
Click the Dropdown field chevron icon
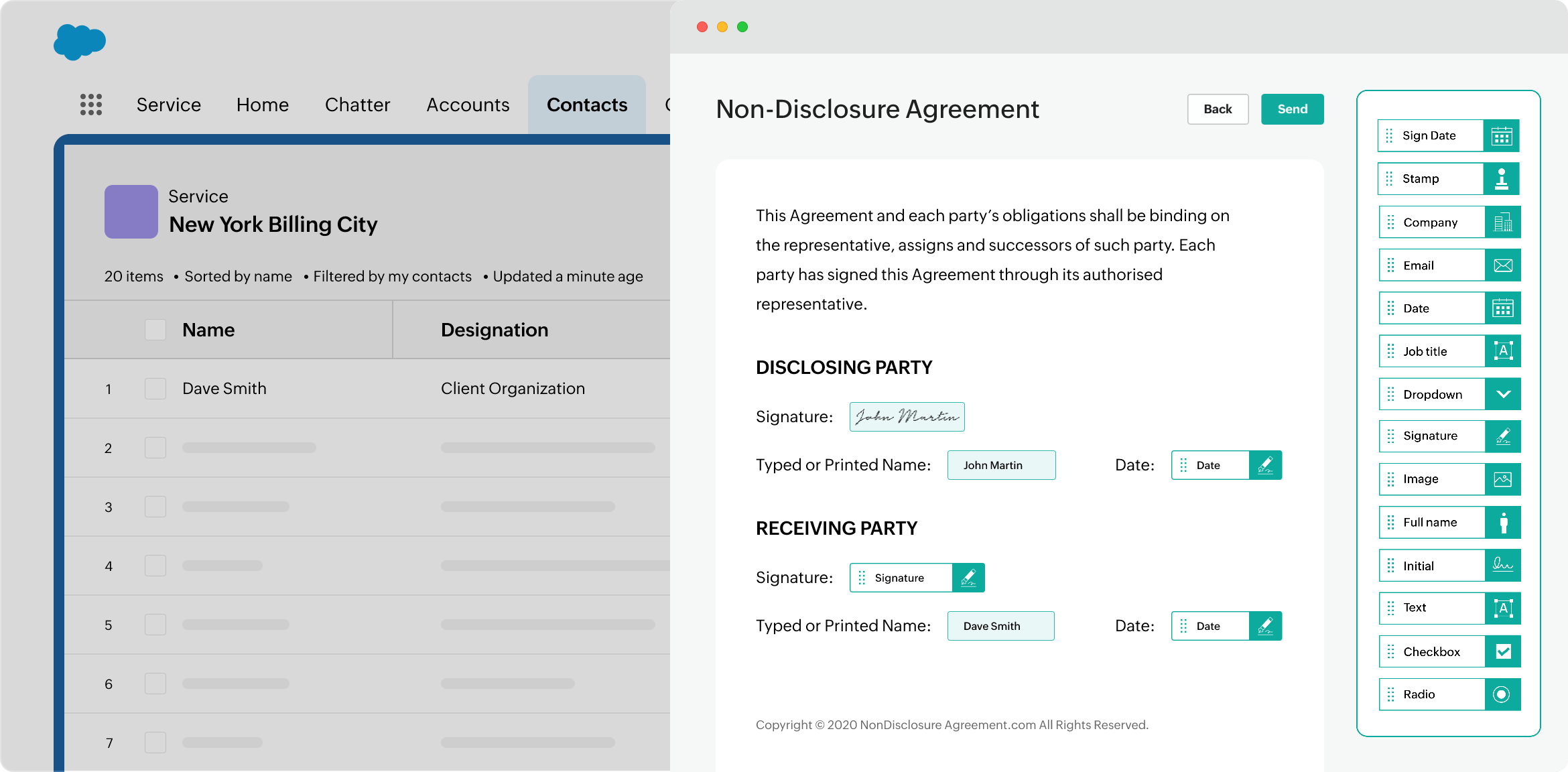[1503, 394]
